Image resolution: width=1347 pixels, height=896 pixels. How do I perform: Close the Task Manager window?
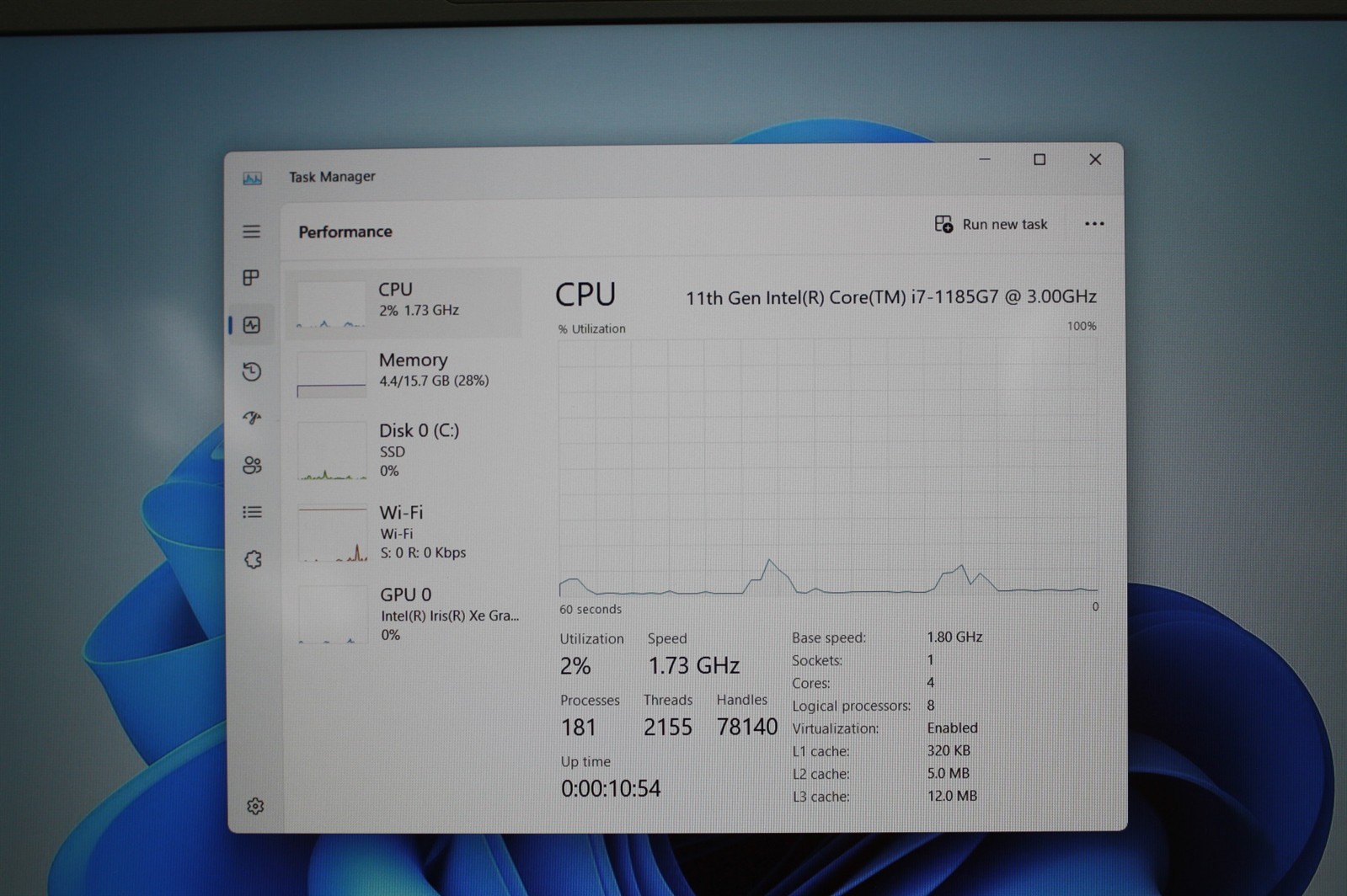click(1095, 159)
